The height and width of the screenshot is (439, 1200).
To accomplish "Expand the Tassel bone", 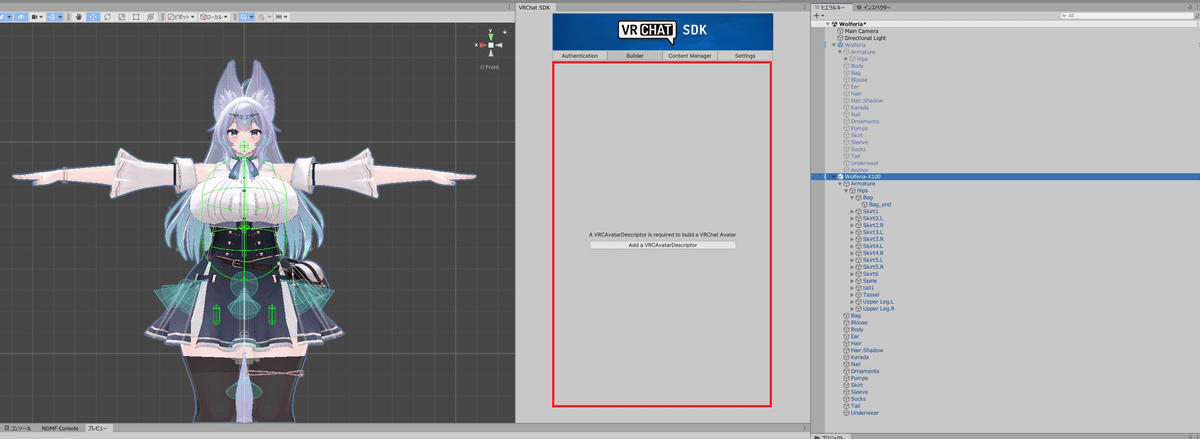I will [x=852, y=295].
